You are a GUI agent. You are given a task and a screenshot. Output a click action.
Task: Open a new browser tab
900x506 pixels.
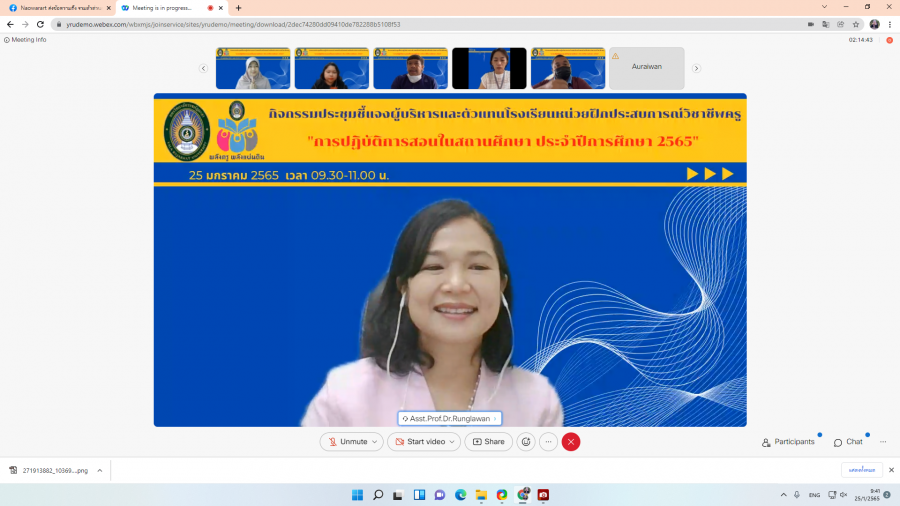coord(238,8)
